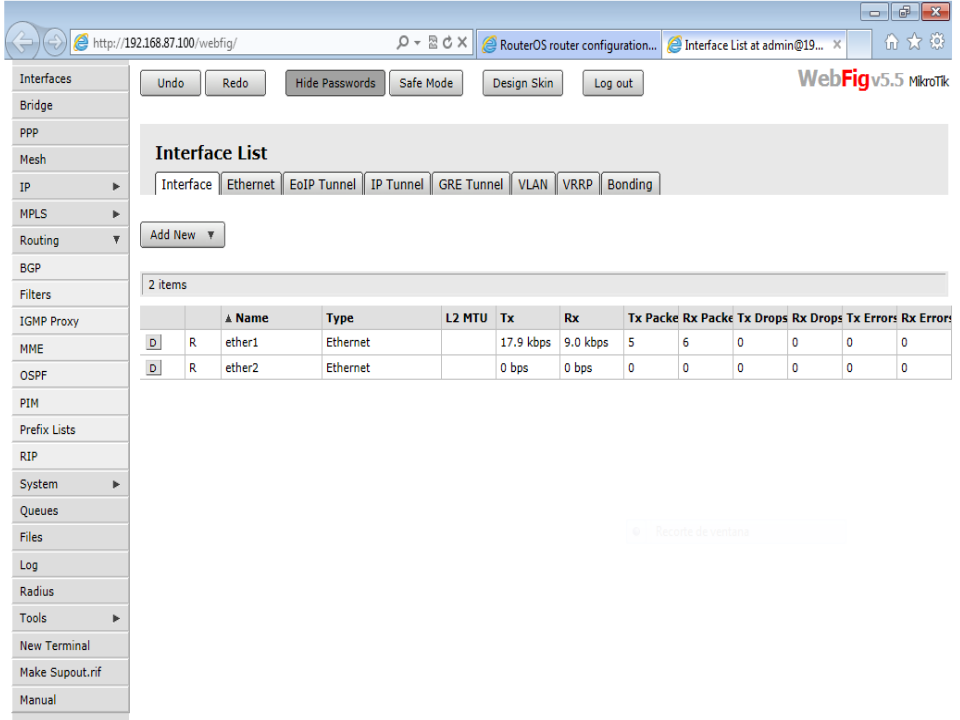Open the browser settings gear icon
The height and width of the screenshot is (720, 960).
point(938,43)
